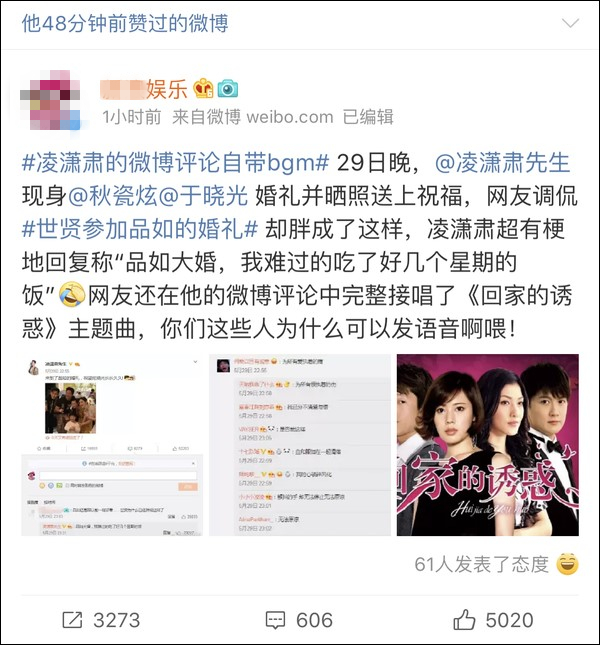Image resolution: width=600 pixels, height=645 pixels.
Task: Tap the gold crown VIP badge
Action: [203, 88]
